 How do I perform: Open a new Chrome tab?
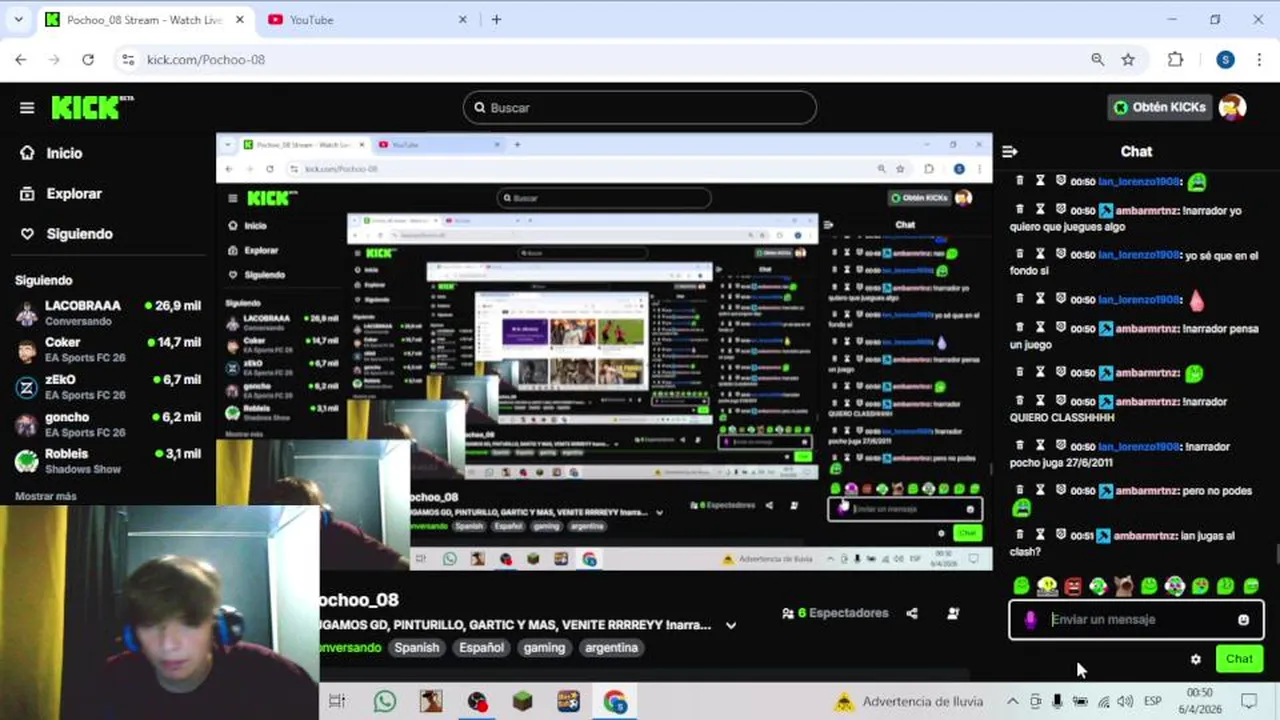pos(496,19)
